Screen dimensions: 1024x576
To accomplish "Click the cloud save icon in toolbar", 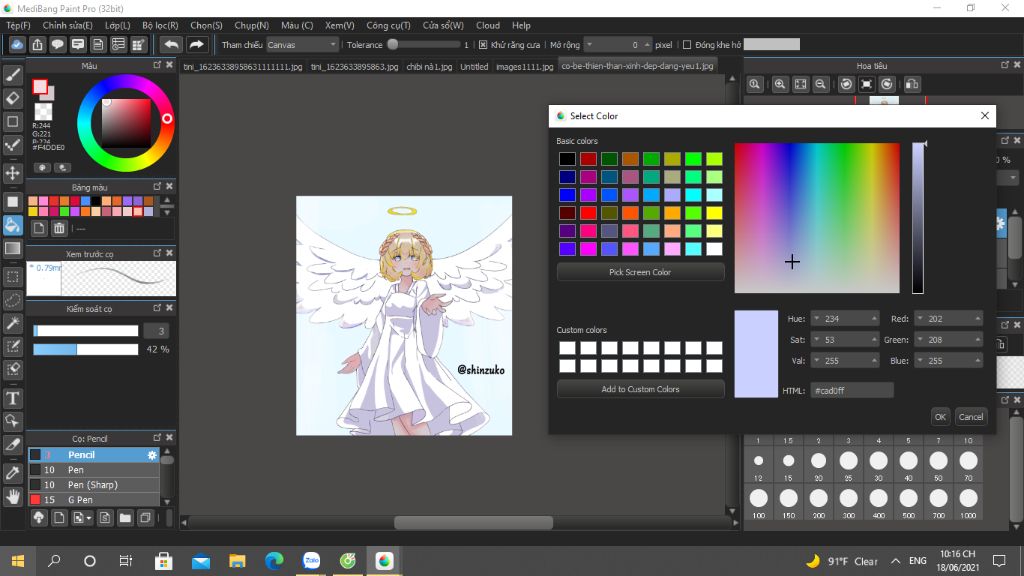I will tap(17, 44).
